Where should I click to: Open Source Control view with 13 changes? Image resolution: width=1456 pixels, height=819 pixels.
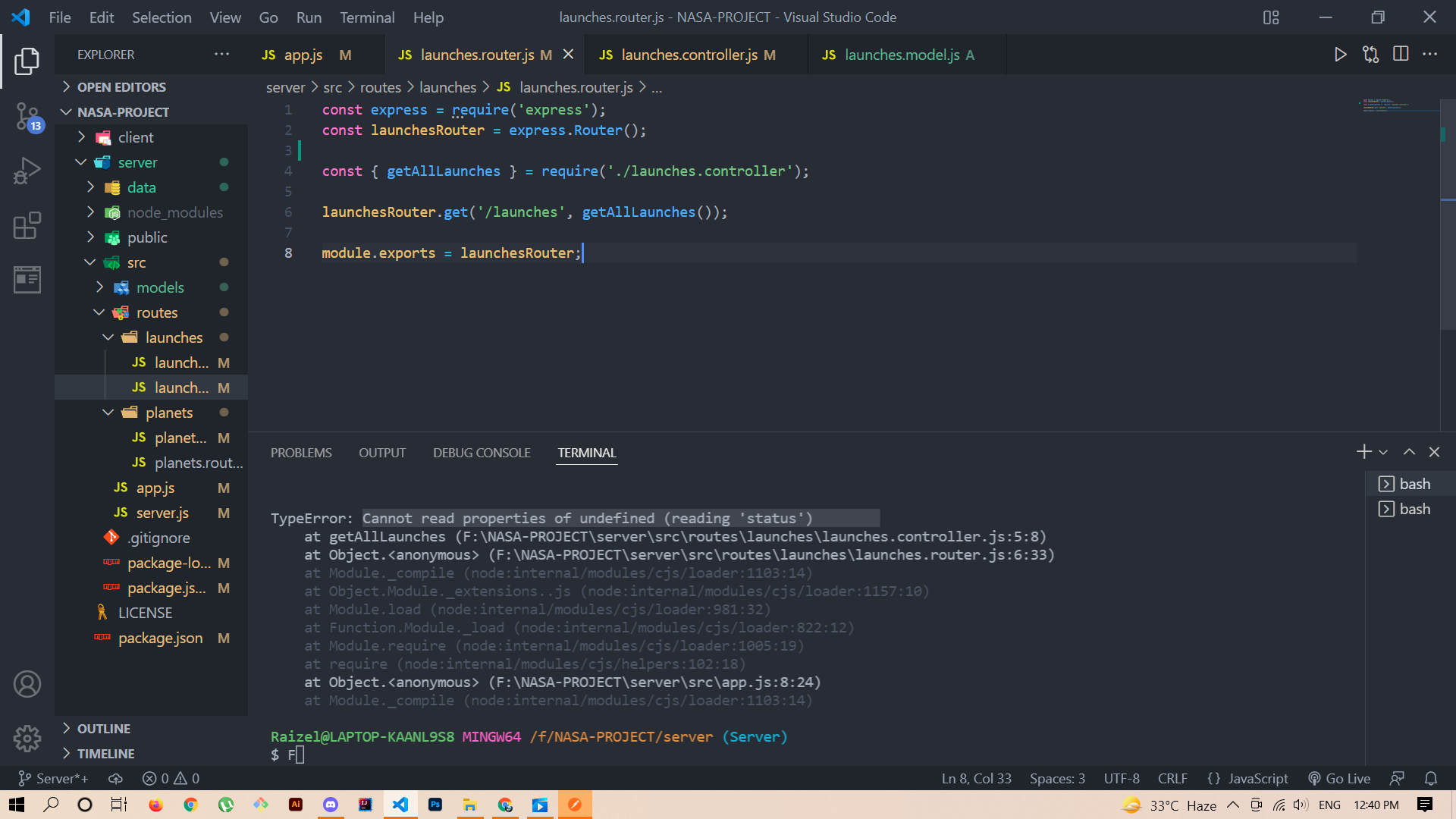(27, 117)
